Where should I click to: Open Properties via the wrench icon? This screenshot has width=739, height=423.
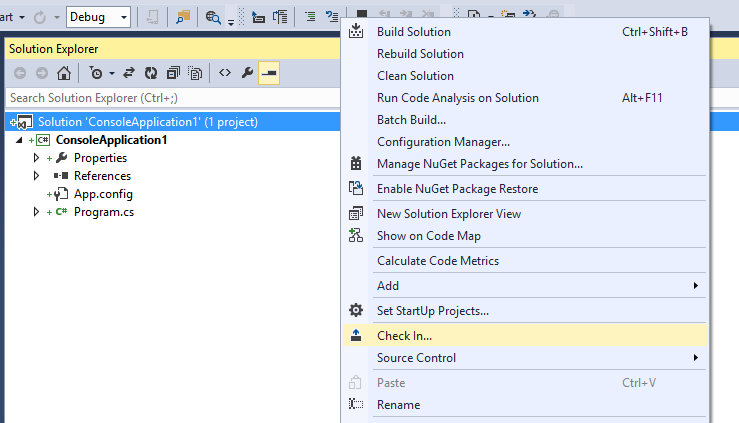[246, 73]
